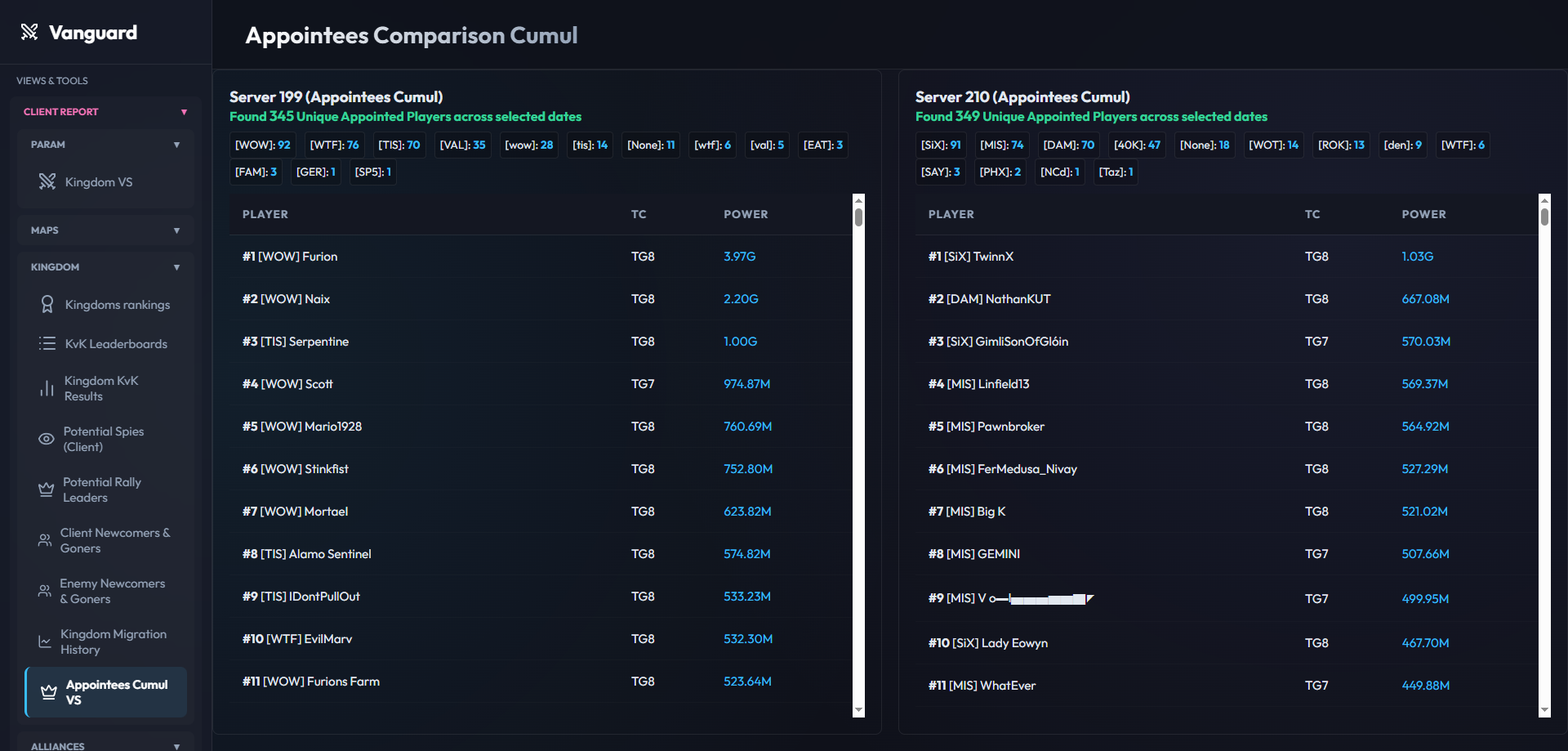Image resolution: width=1568 pixels, height=751 pixels.
Task: Click the Vanguard crossed-swords logo icon
Action: 29,32
